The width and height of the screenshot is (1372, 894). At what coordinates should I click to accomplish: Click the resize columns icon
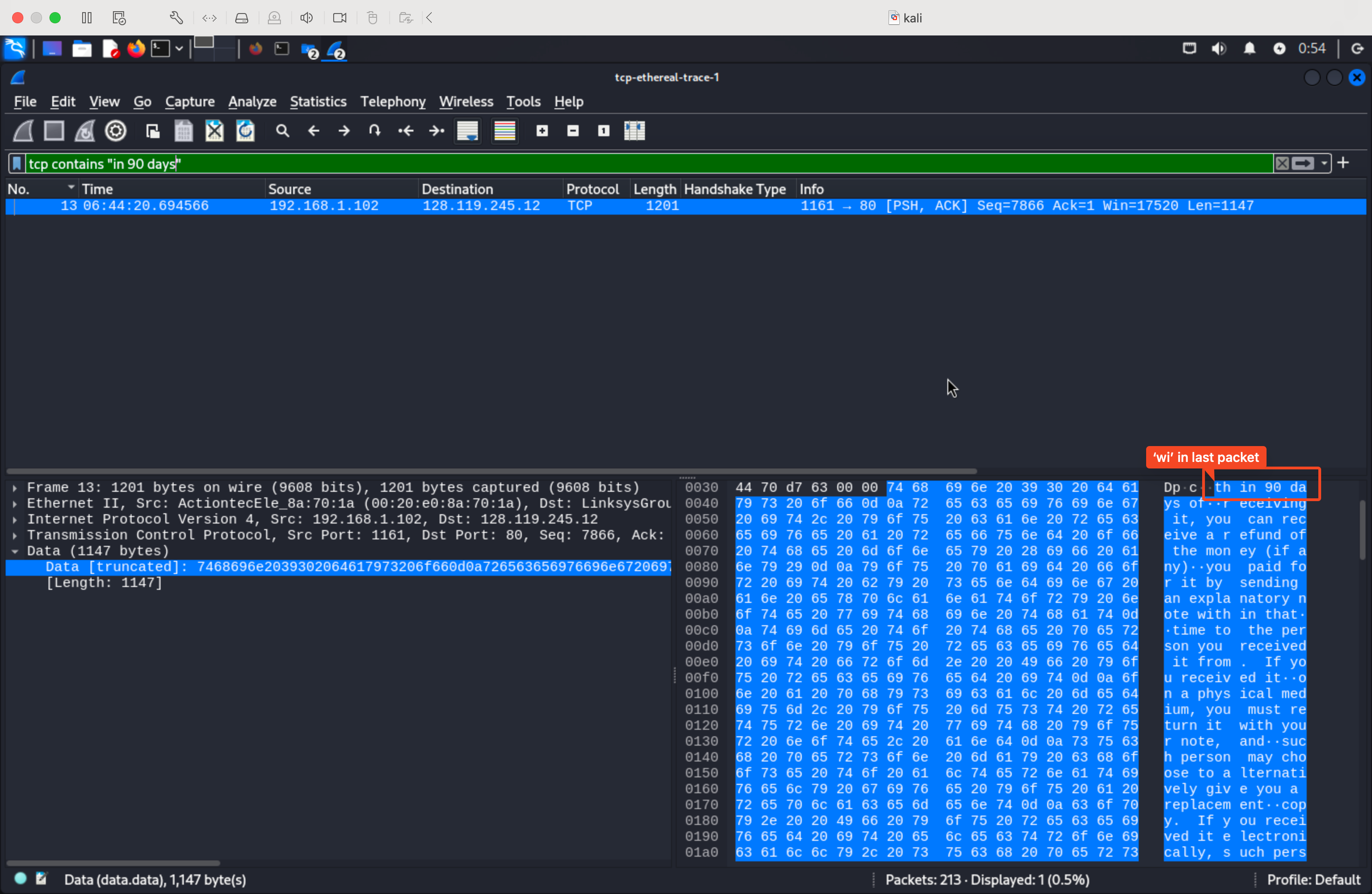[x=634, y=131]
